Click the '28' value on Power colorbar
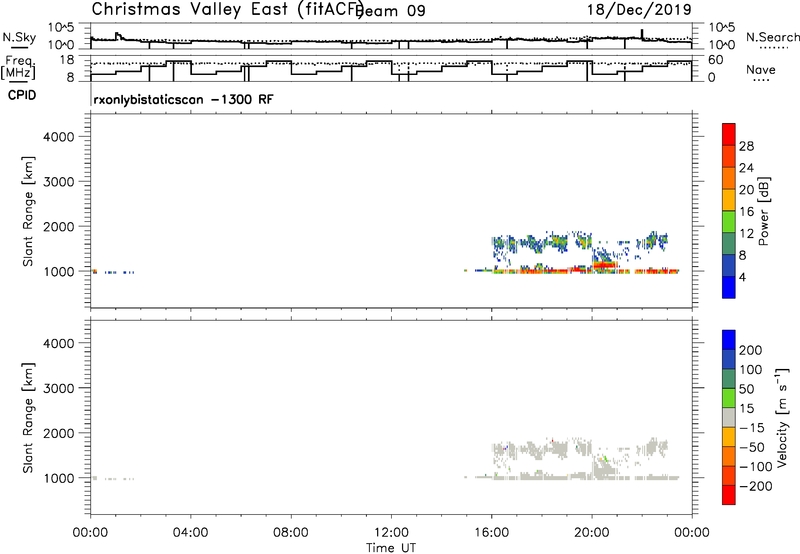The width and height of the screenshot is (800, 554). pos(746,146)
